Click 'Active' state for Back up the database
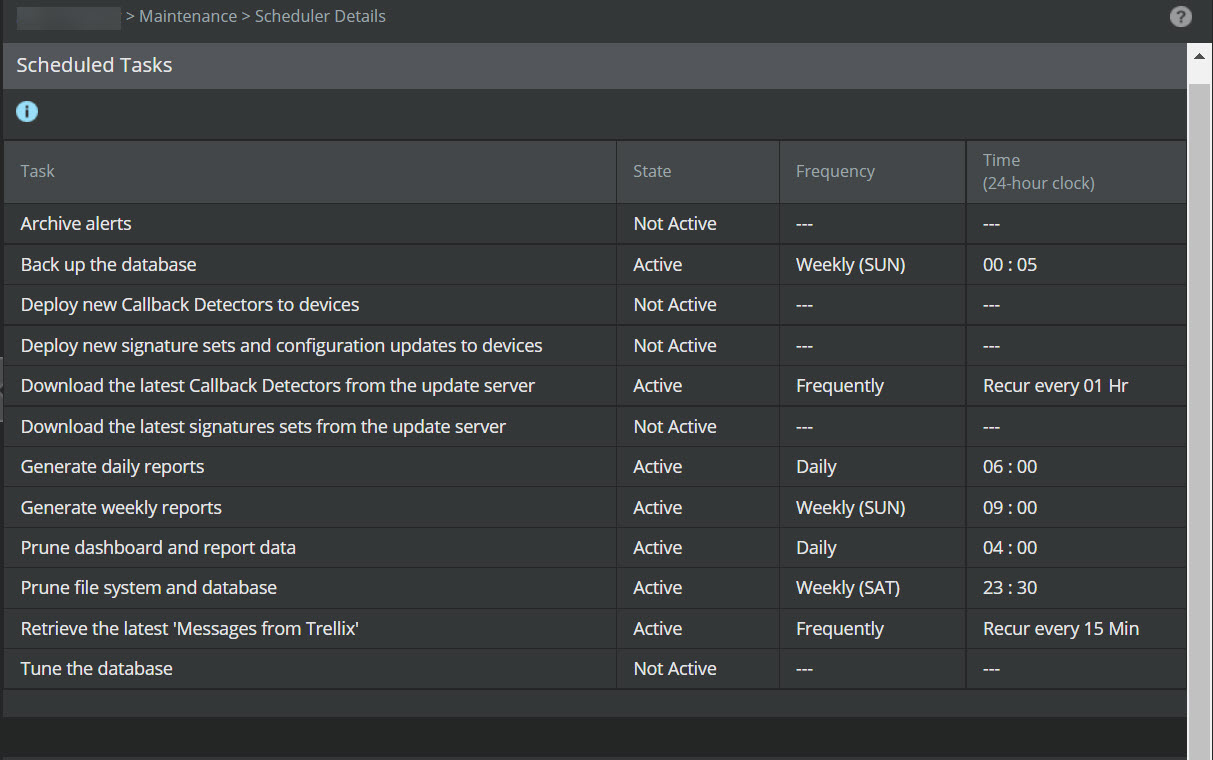This screenshot has height=760, width=1213. click(658, 265)
